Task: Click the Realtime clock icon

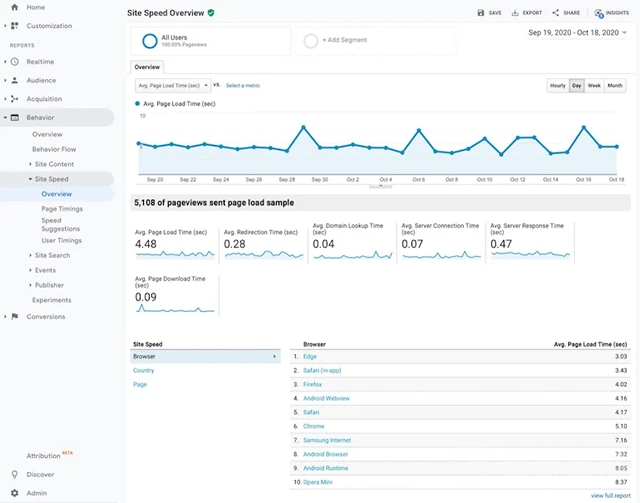Action: click(15, 61)
